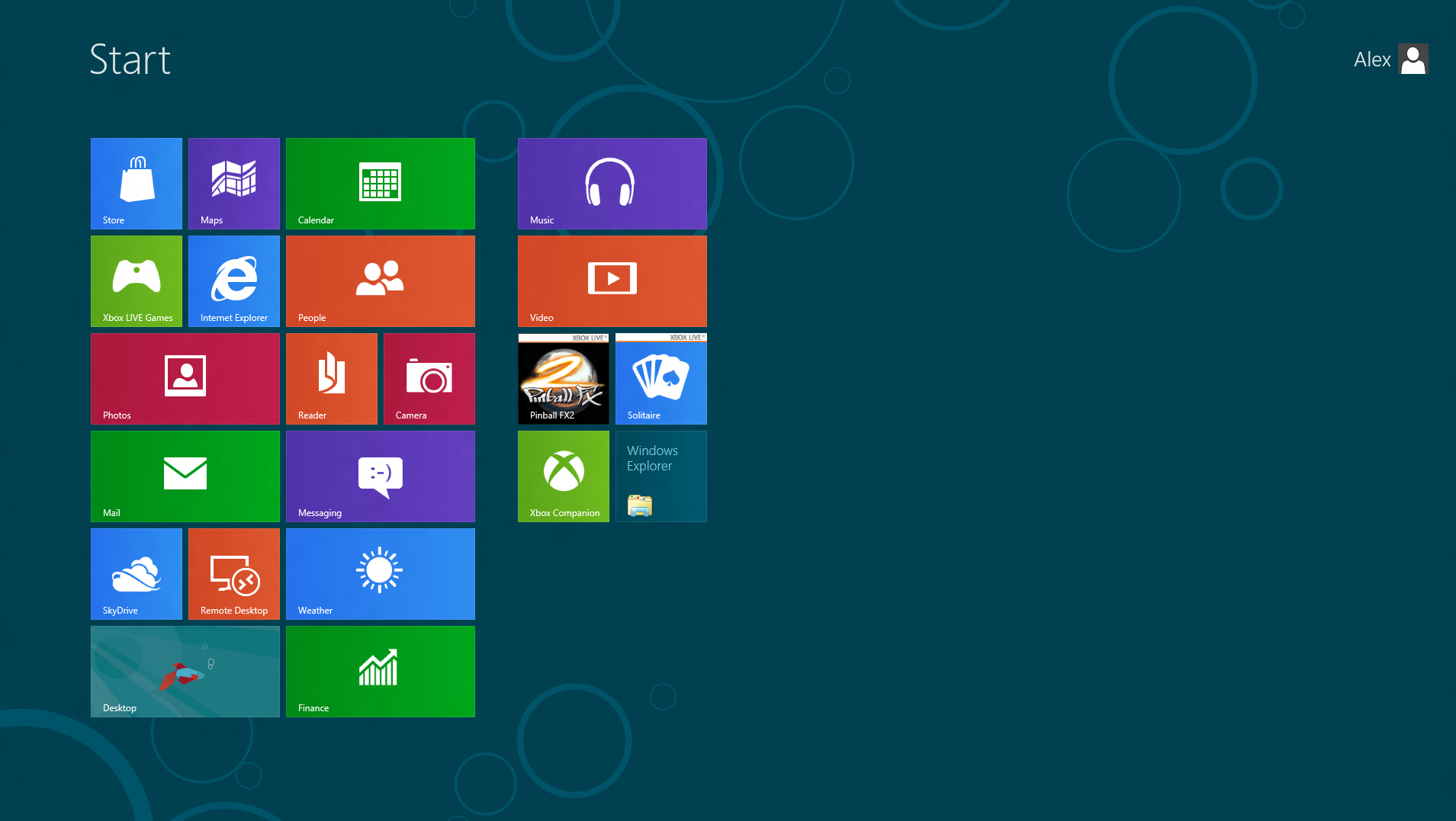Open the Finance tile
1456x821 pixels.
[381, 672]
